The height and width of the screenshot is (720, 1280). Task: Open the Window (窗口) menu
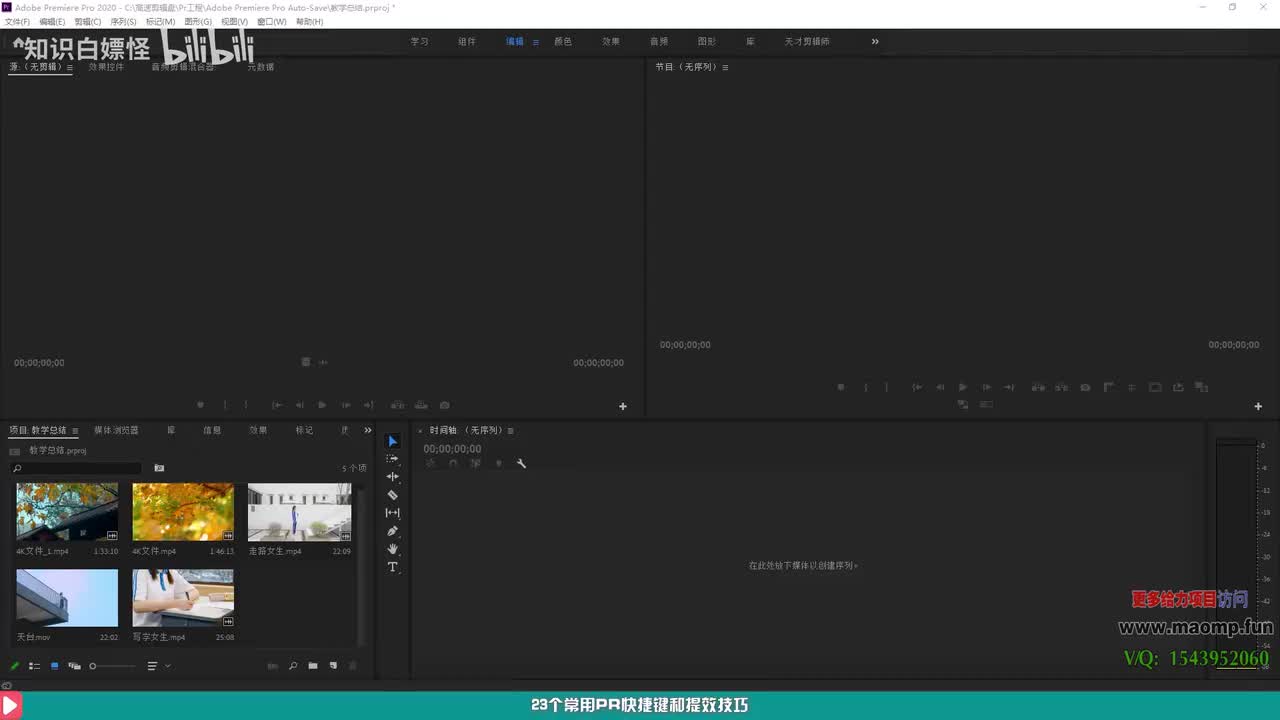coord(271,21)
